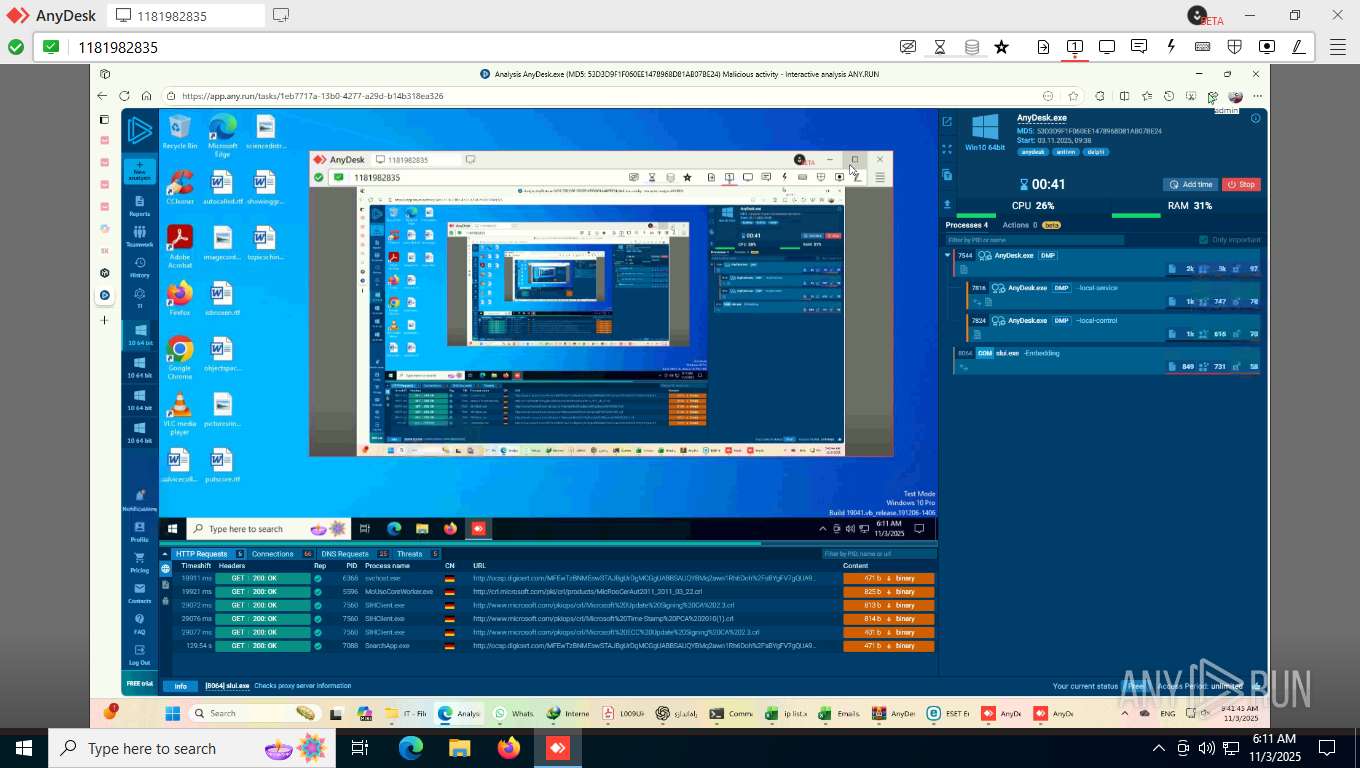Open the AnyDesk chat icon

[1139, 47]
